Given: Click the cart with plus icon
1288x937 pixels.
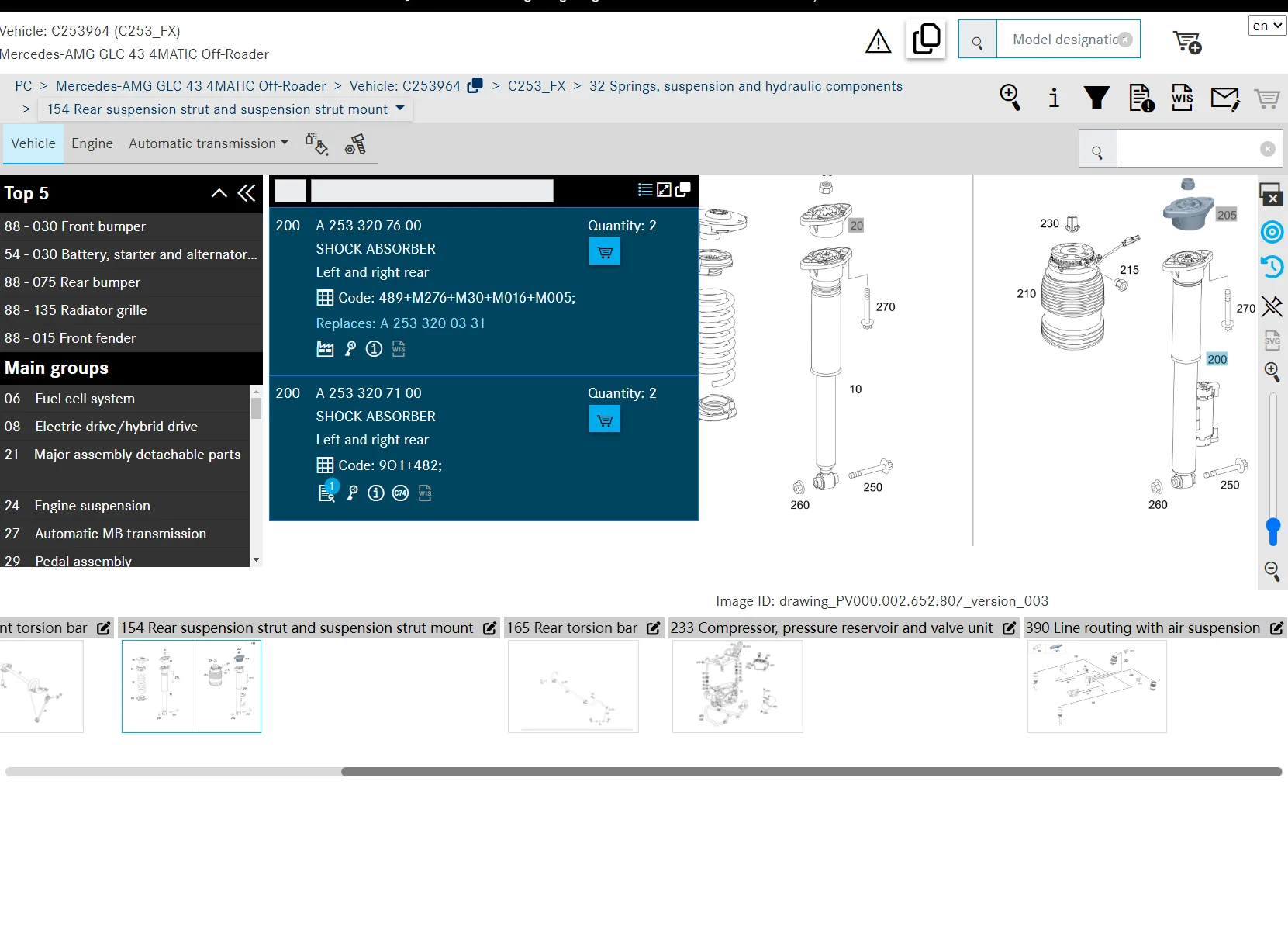Looking at the screenshot, I should pos(1186,42).
